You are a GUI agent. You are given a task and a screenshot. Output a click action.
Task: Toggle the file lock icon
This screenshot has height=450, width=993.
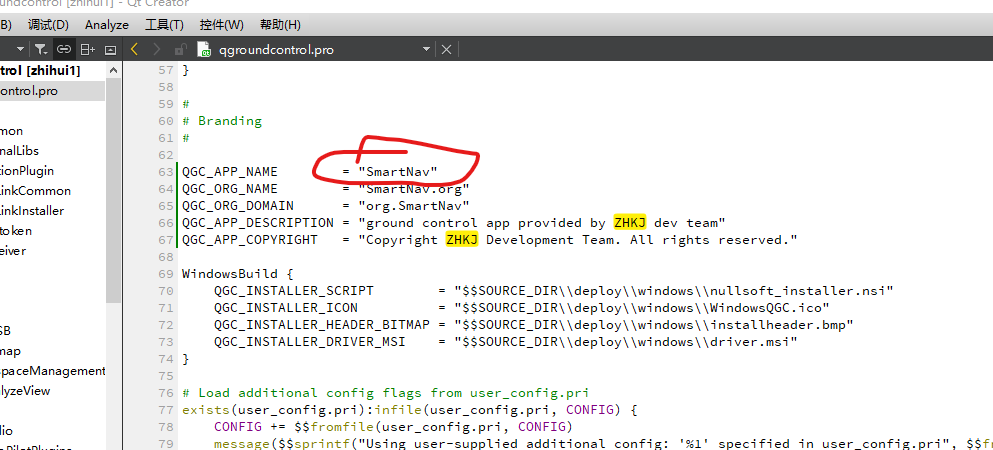pos(180,49)
